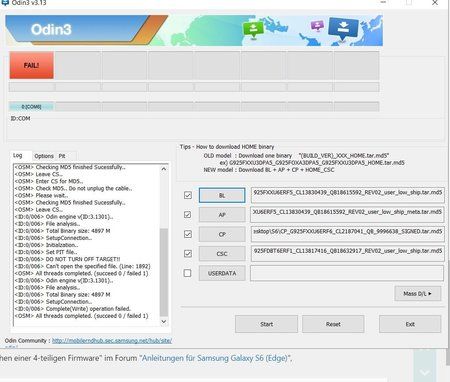Image resolution: width=450 pixels, height=382 pixels.
Task: Click the CP file button
Action: click(222, 234)
